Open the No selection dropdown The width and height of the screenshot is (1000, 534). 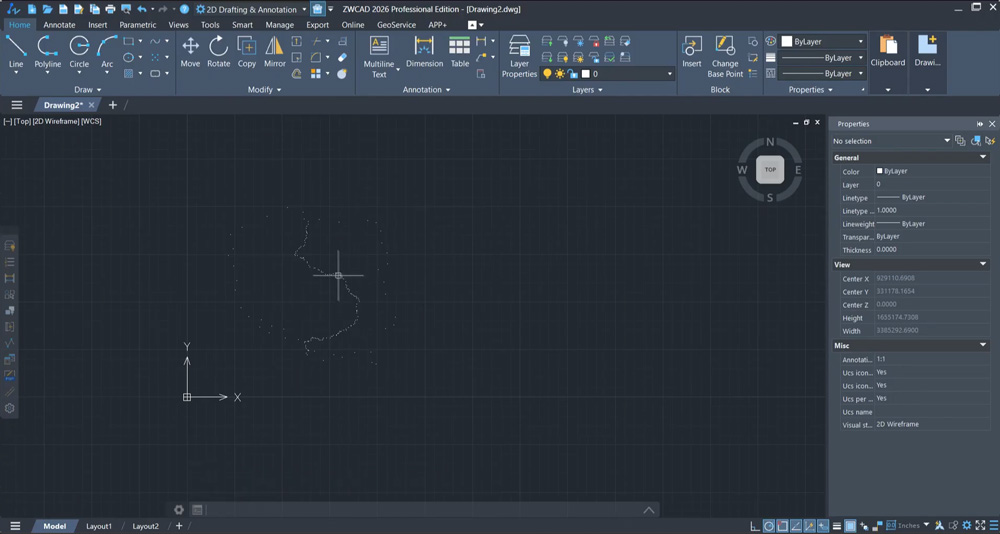pos(891,141)
